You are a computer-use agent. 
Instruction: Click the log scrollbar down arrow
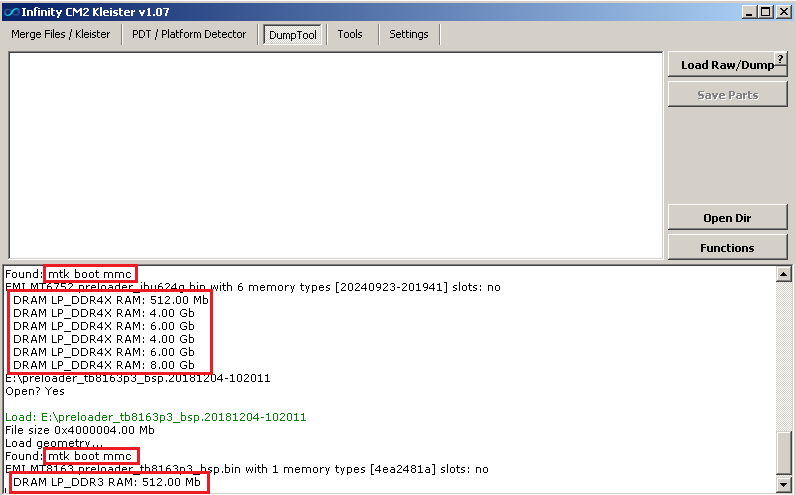[783, 485]
